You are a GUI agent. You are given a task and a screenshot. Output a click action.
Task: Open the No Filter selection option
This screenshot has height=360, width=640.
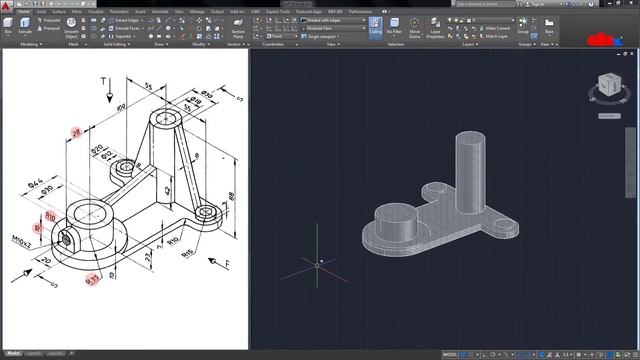coord(394,26)
